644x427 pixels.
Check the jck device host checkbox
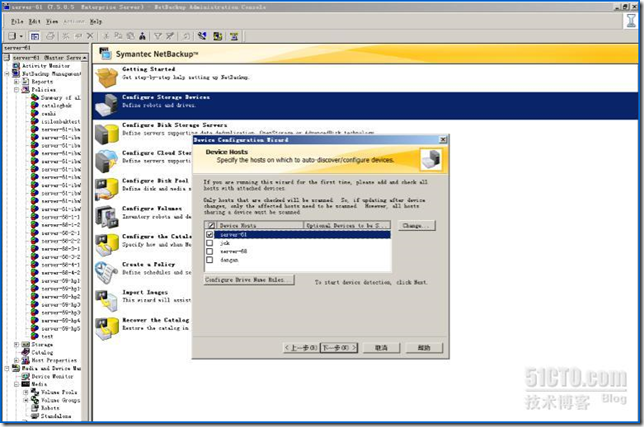coord(210,243)
